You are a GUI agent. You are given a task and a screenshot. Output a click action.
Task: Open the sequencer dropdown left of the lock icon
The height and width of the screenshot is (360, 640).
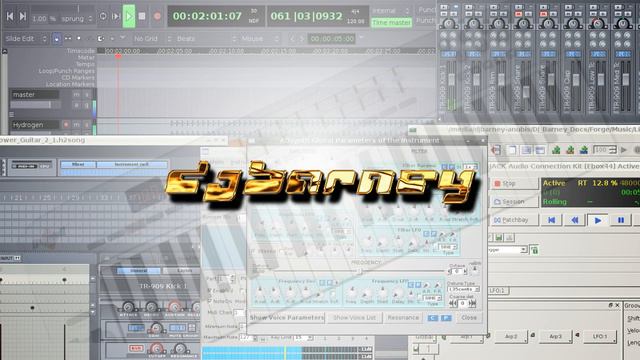click(x=508, y=249)
